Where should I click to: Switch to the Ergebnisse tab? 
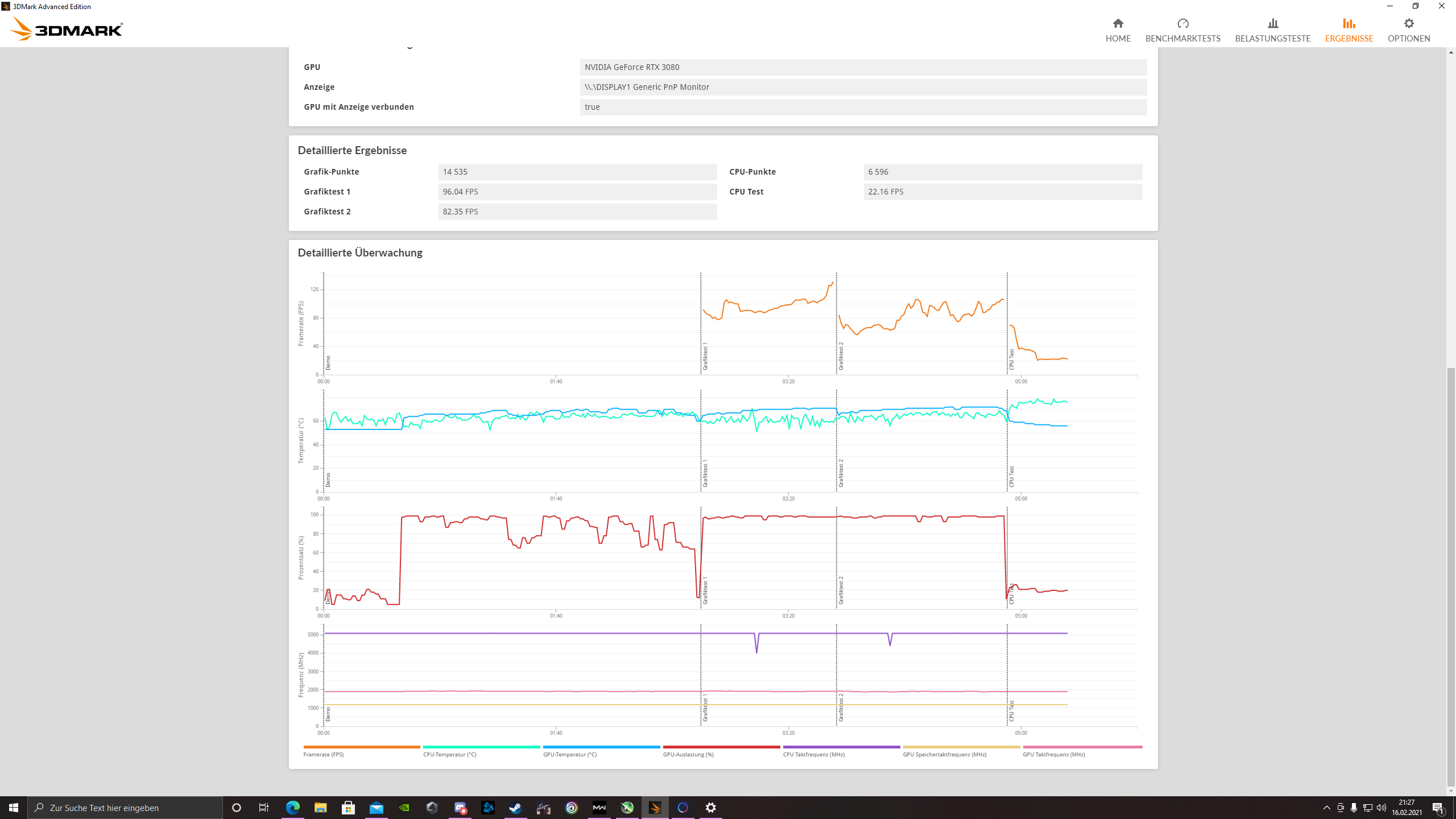[x=1349, y=30]
